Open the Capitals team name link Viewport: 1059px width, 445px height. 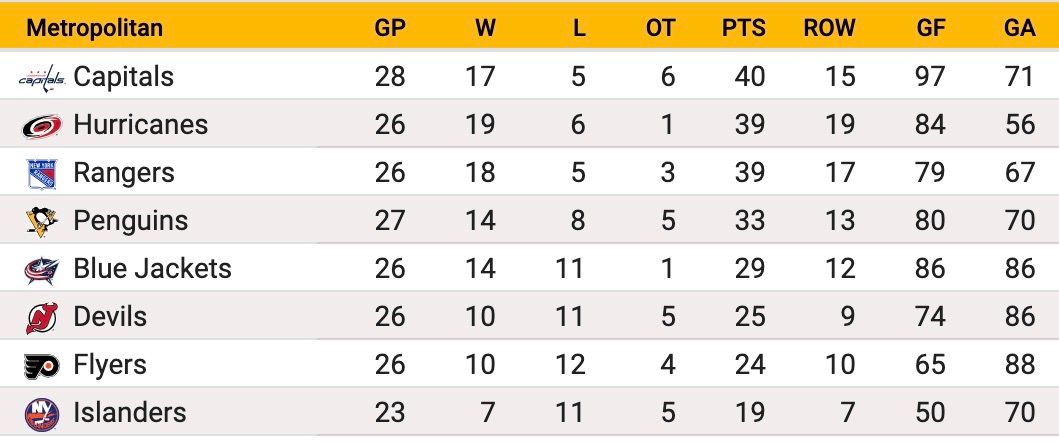click(x=124, y=77)
